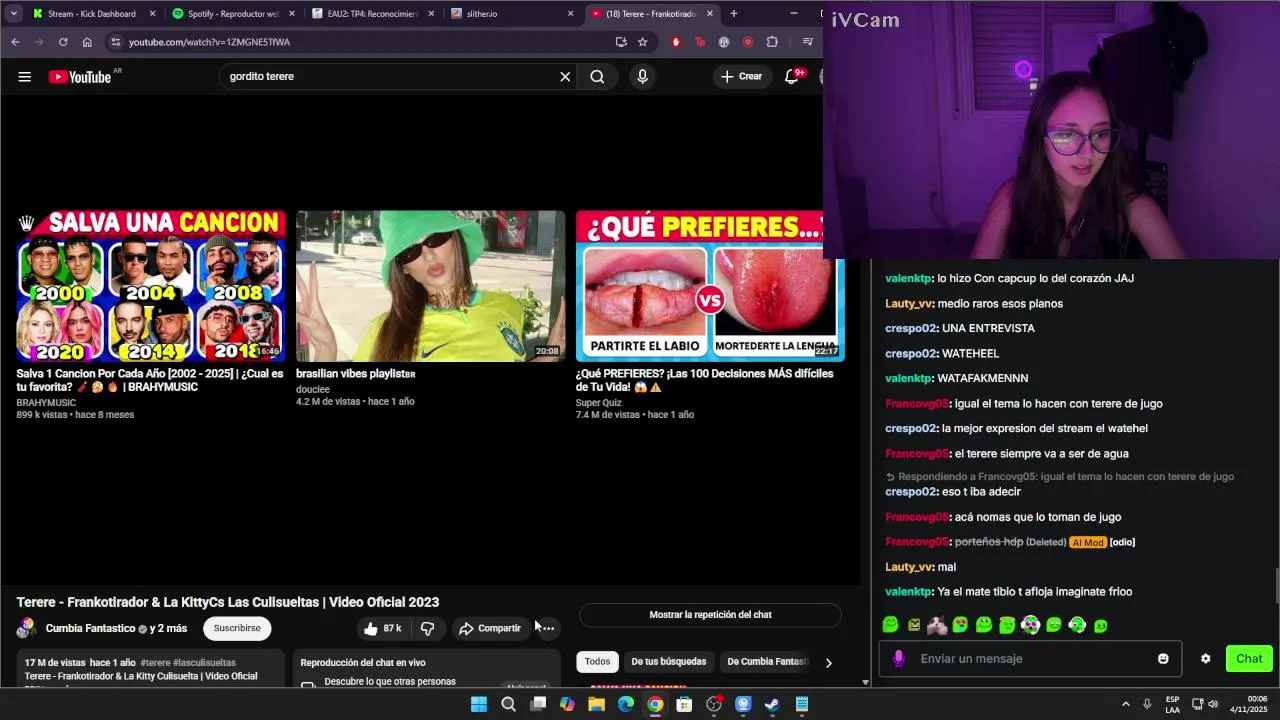Open the Chrome extensions puzzle icon
The image size is (1280, 720).
(x=772, y=42)
